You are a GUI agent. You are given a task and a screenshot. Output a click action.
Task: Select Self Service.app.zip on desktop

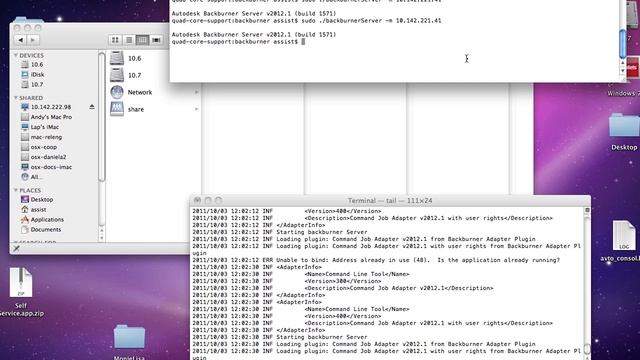21,293
